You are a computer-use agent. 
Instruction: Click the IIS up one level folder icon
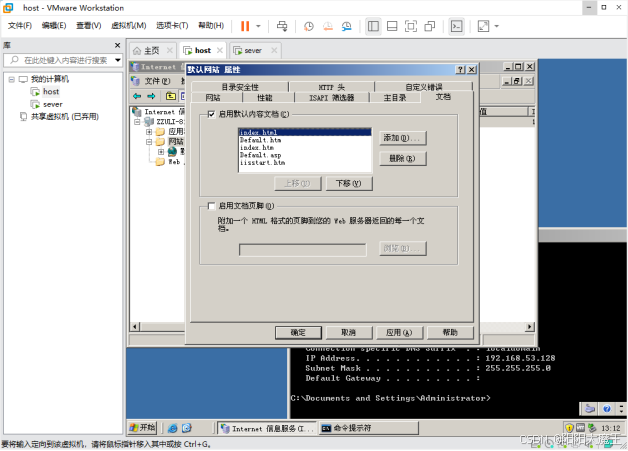171,96
